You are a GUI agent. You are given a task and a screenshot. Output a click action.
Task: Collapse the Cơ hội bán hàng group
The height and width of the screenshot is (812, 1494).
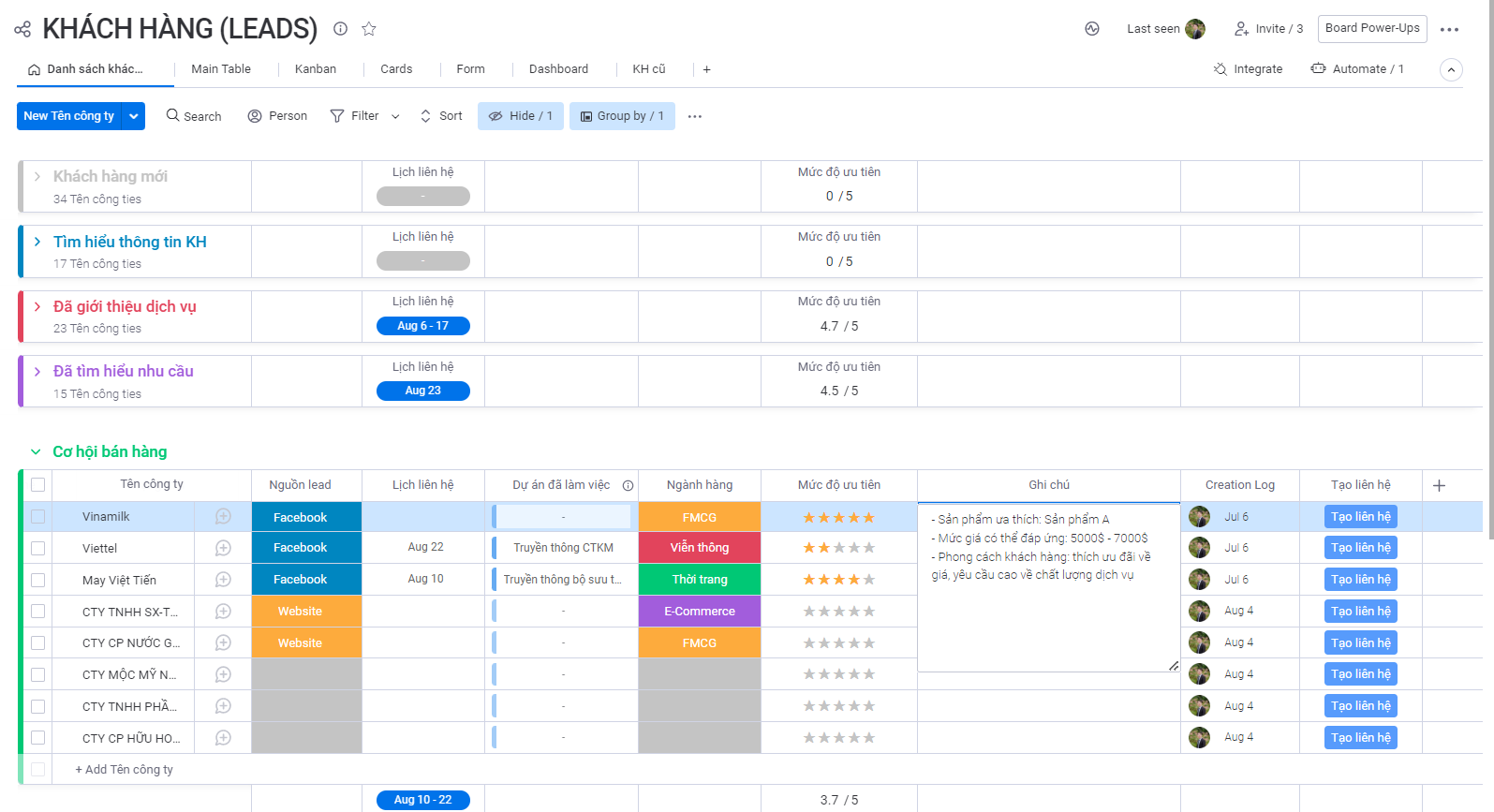(x=36, y=452)
